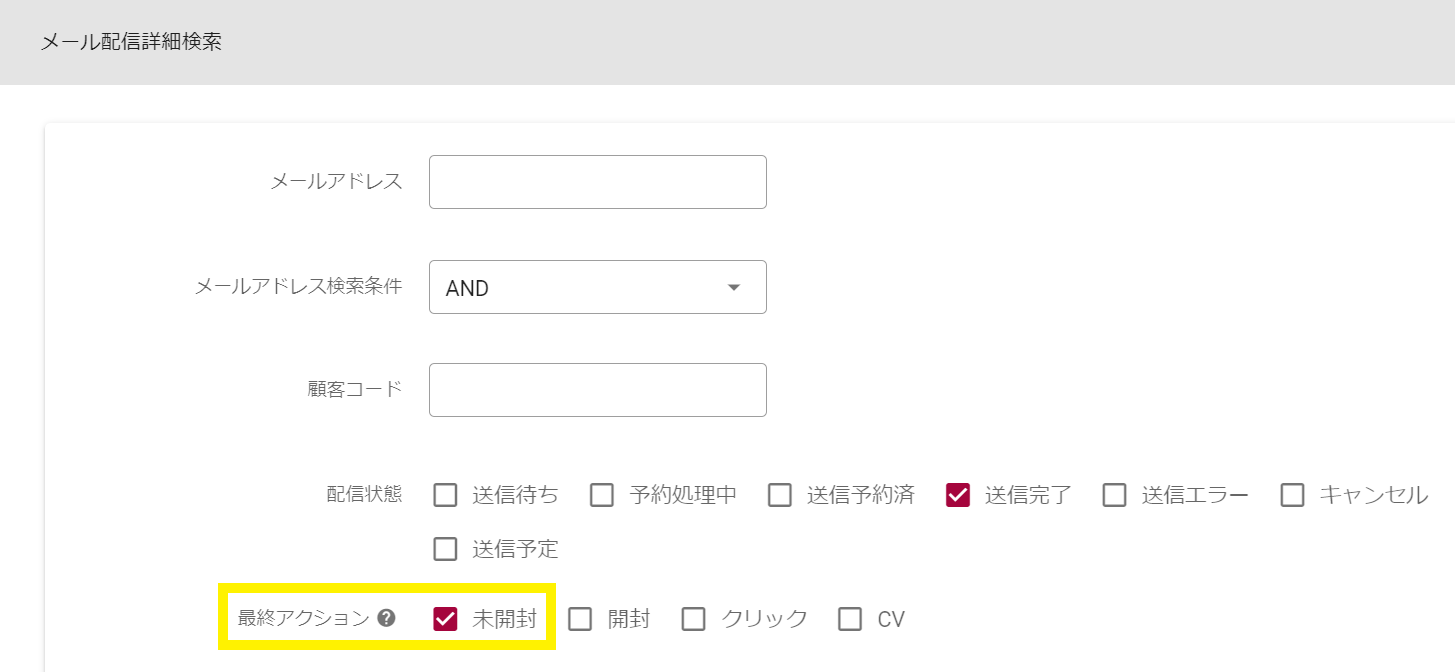Open the メールアドレス検索条件 dropdown arrow
This screenshot has width=1455, height=672.
734,288
